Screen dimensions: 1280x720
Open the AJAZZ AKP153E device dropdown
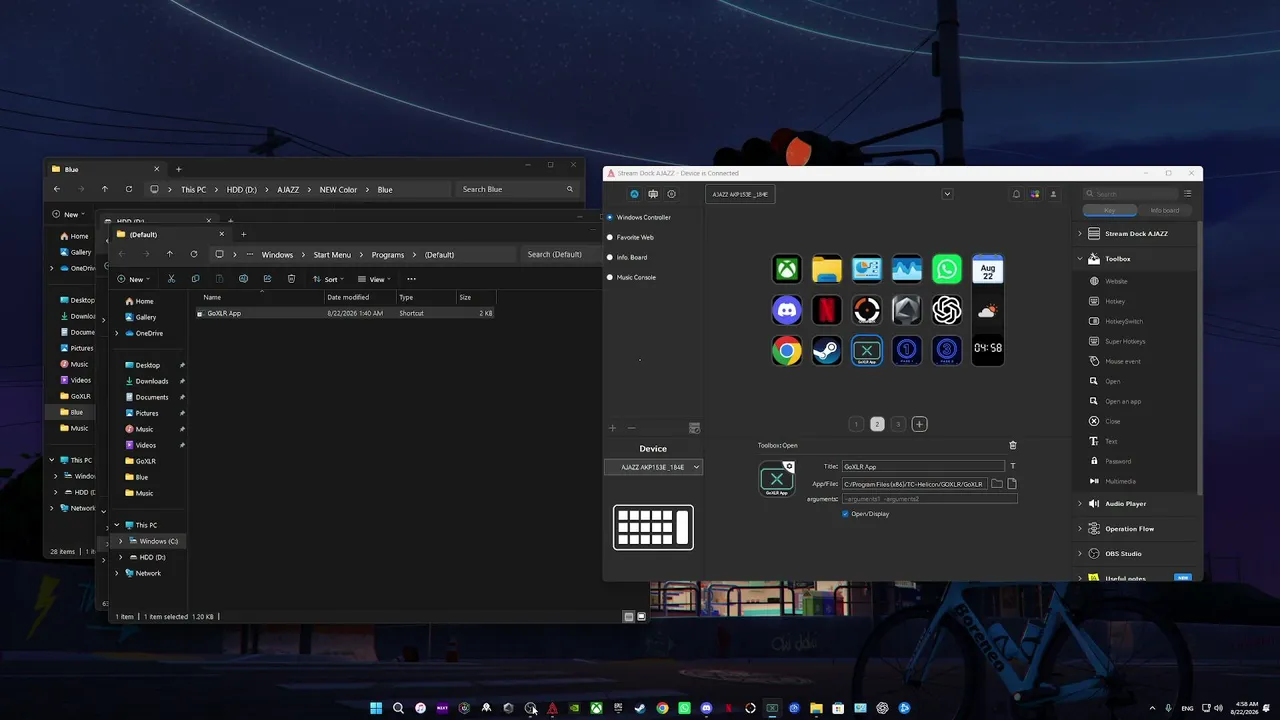[x=653, y=467]
